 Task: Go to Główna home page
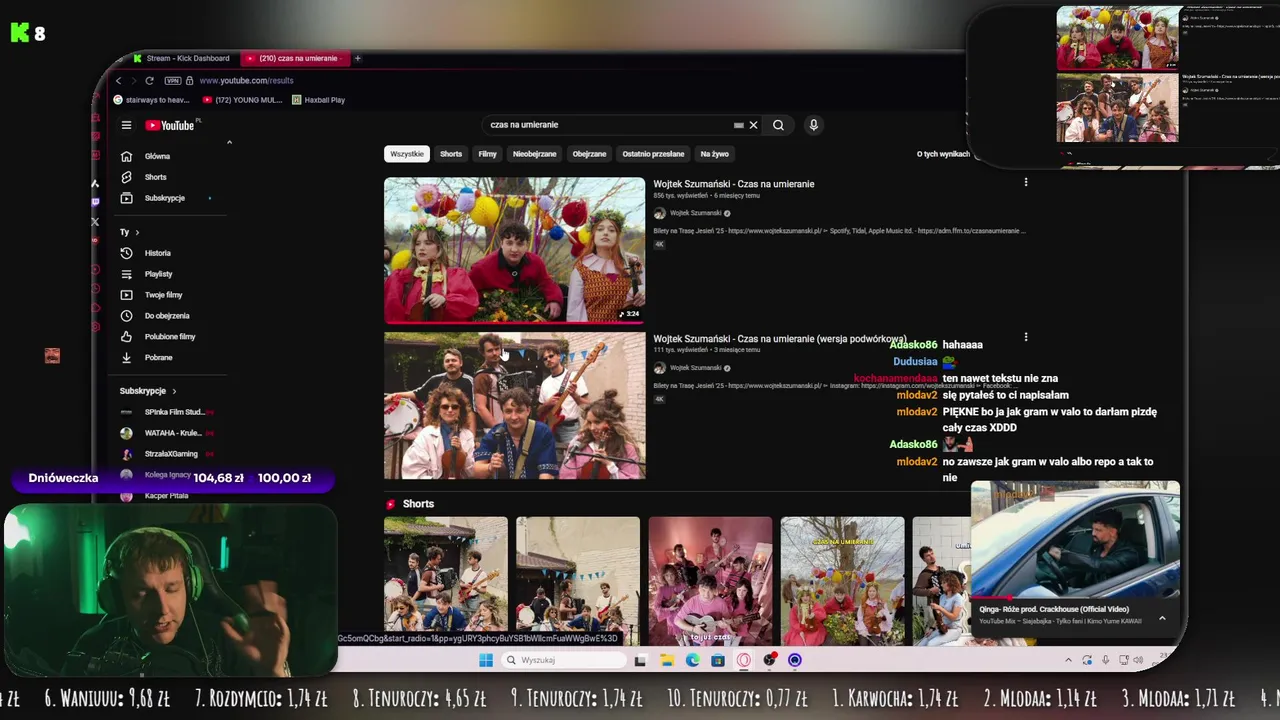(157, 156)
